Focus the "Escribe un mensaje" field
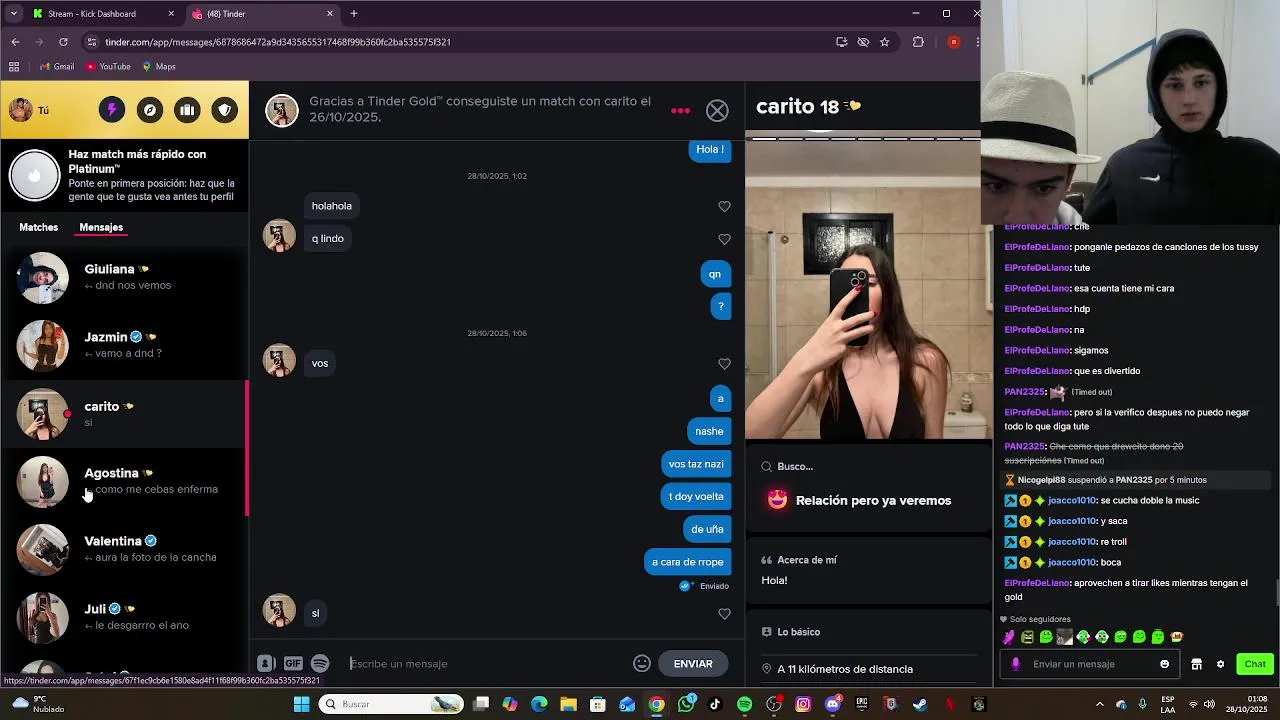Screen dimensions: 1280x720 pos(487,664)
